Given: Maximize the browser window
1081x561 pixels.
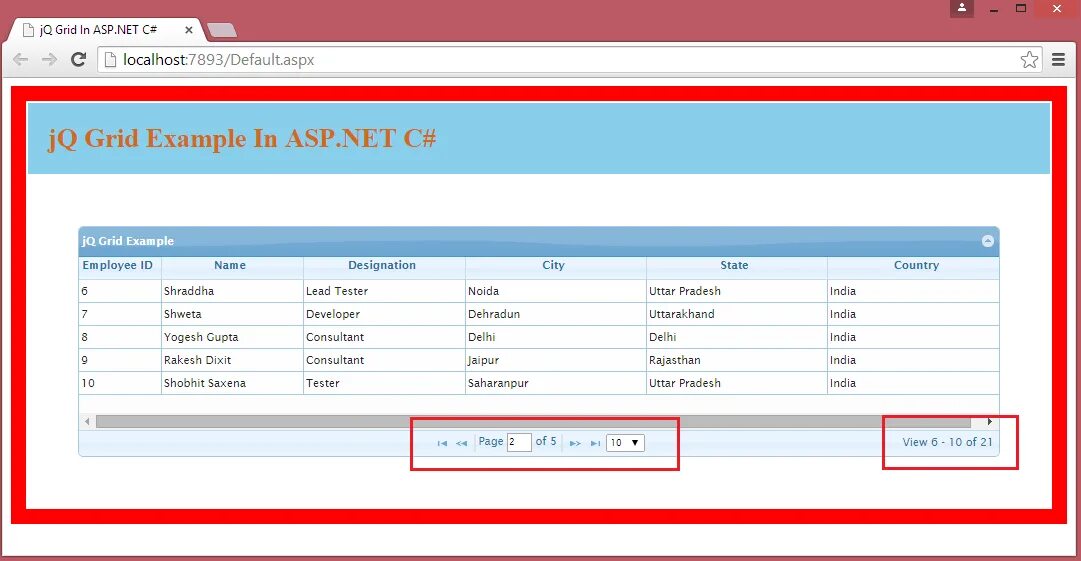Looking at the screenshot, I should coord(1021,8).
